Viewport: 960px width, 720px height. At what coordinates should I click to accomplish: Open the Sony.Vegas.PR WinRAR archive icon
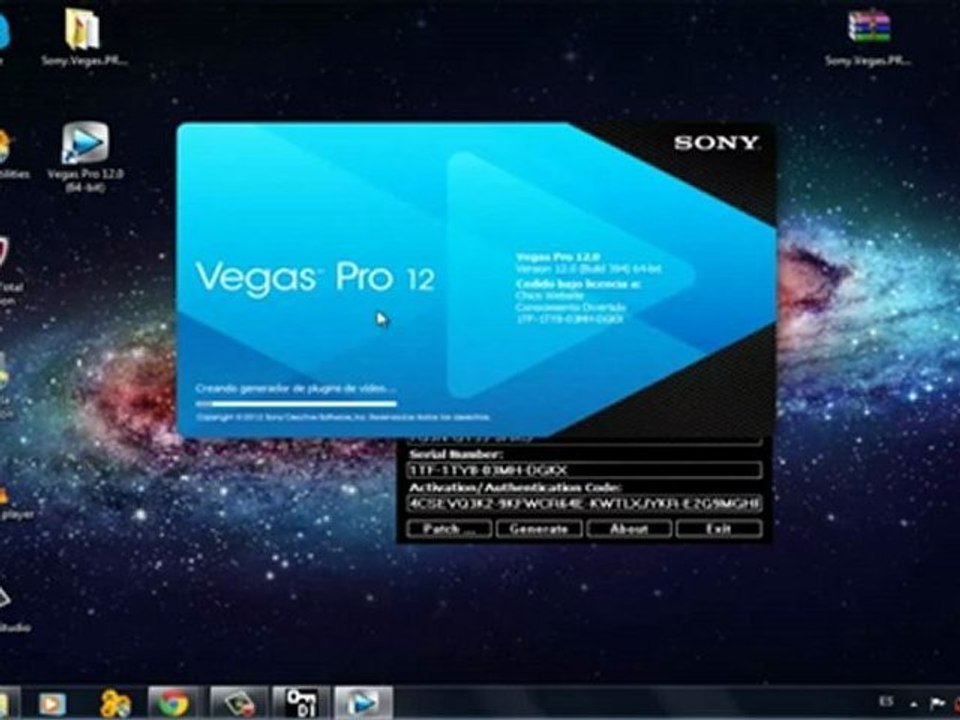868,37
